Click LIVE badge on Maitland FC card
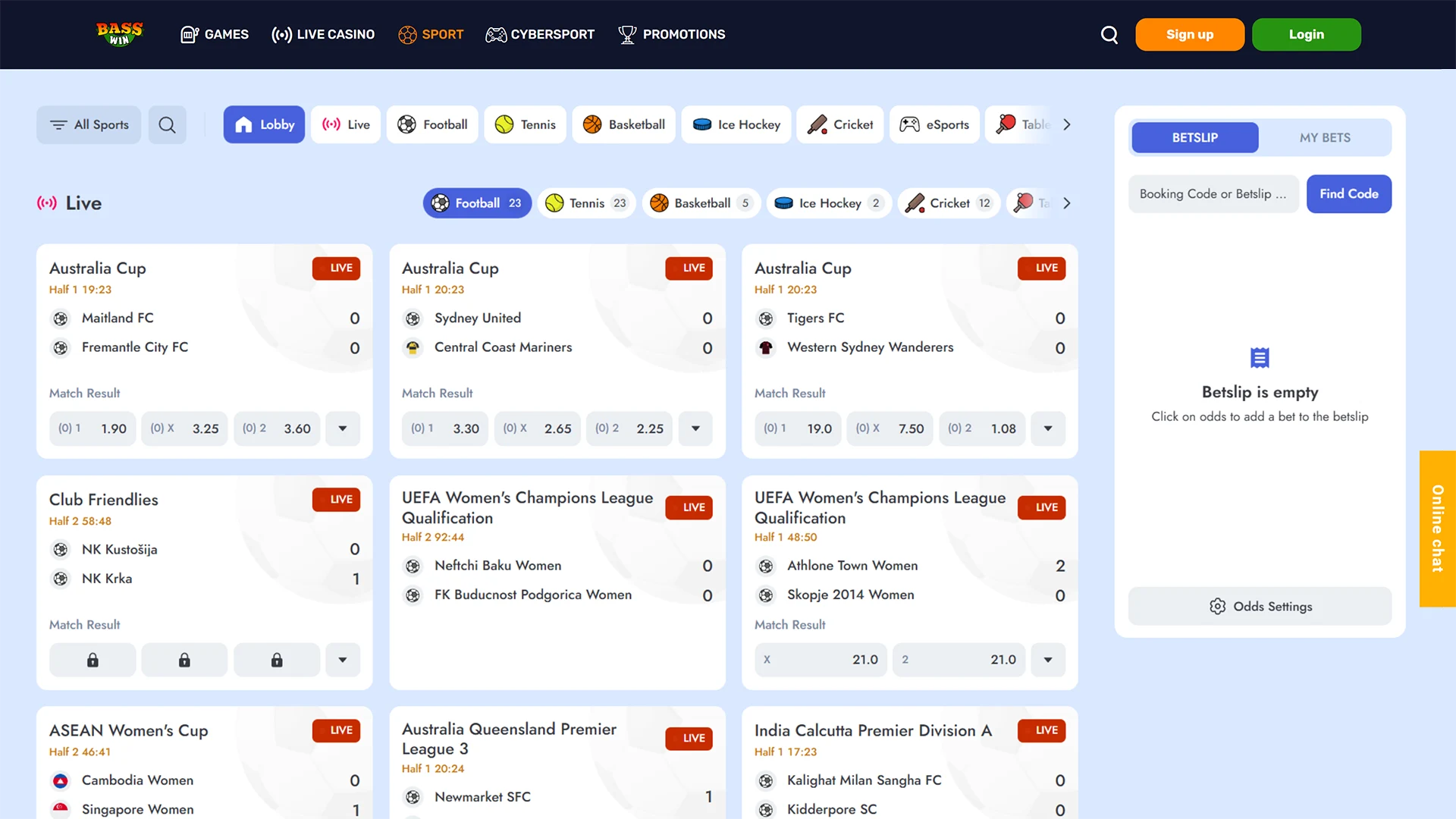Viewport: 1456px width, 819px height. tap(336, 268)
